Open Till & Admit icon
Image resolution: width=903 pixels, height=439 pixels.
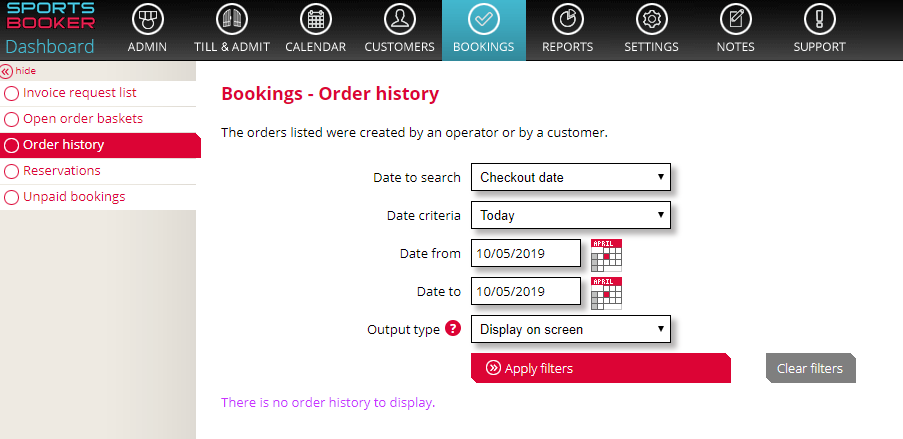232,19
